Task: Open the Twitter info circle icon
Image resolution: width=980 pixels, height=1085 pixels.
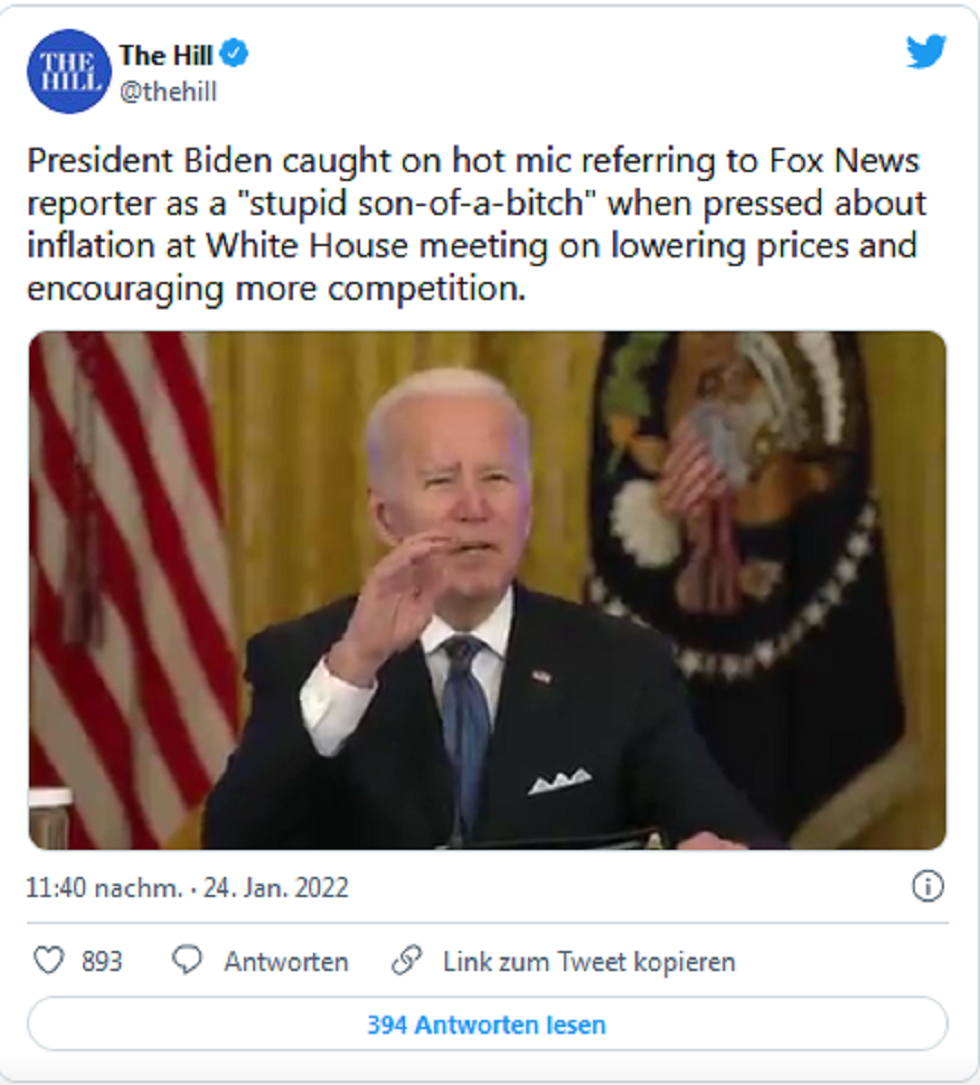Action: [927, 886]
